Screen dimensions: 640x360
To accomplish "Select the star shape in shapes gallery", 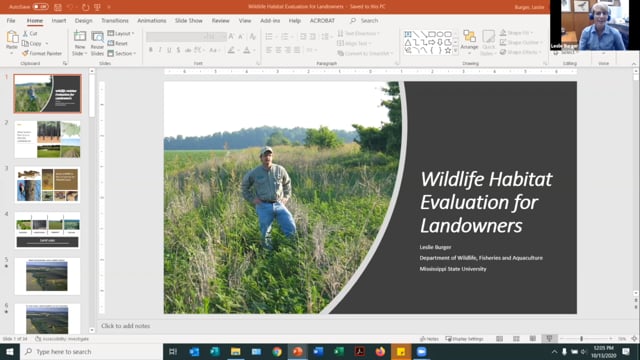I will tap(448, 50).
